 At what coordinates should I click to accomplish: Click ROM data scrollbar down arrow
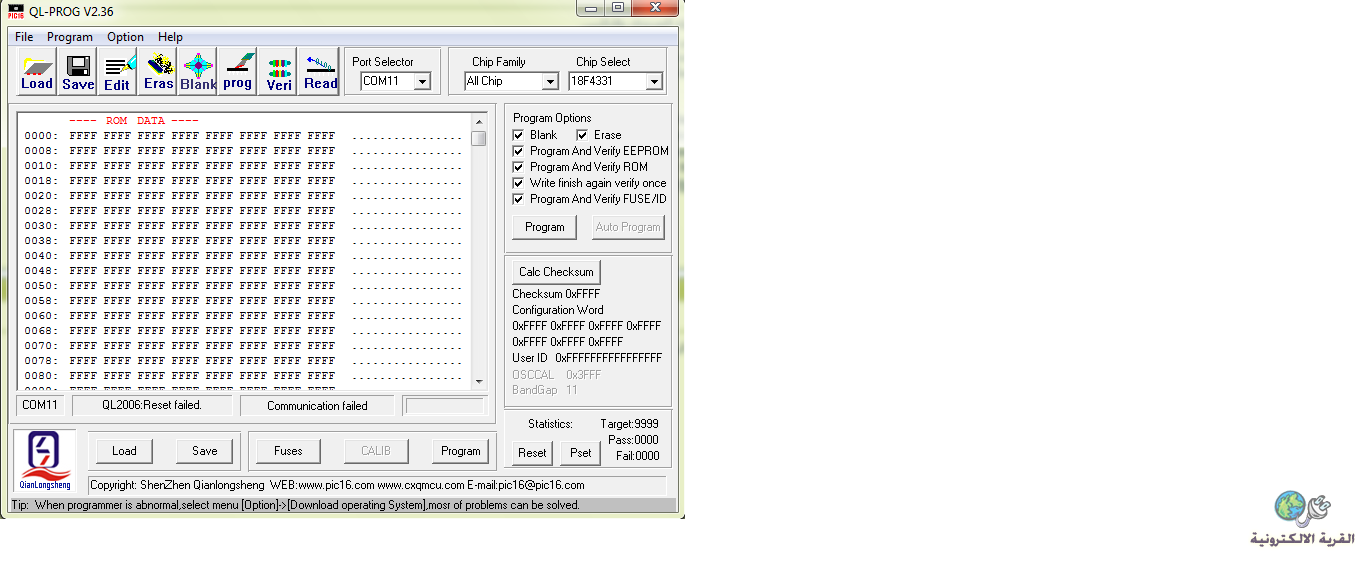coord(479,381)
